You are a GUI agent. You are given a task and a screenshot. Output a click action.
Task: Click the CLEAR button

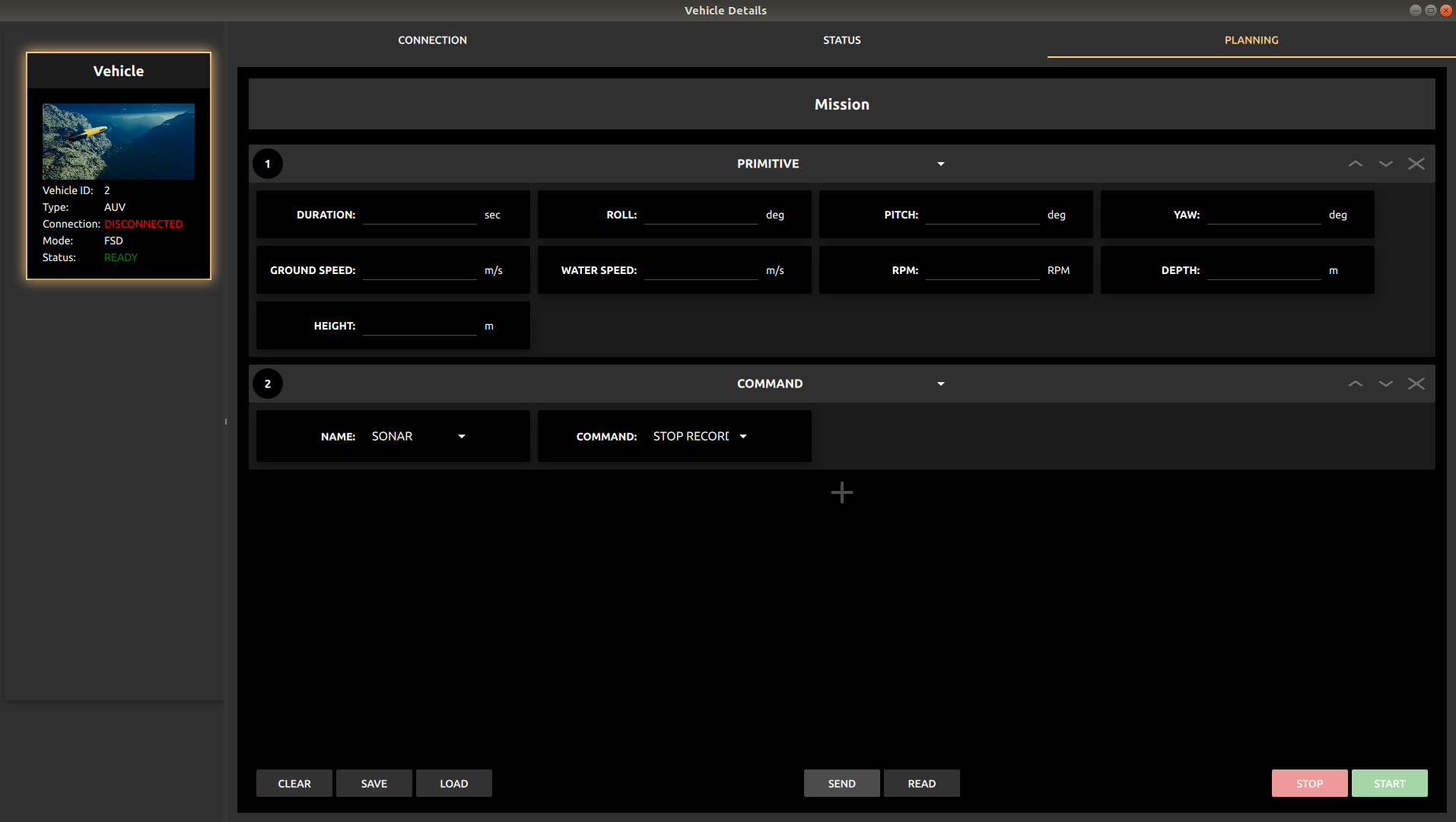tap(294, 783)
